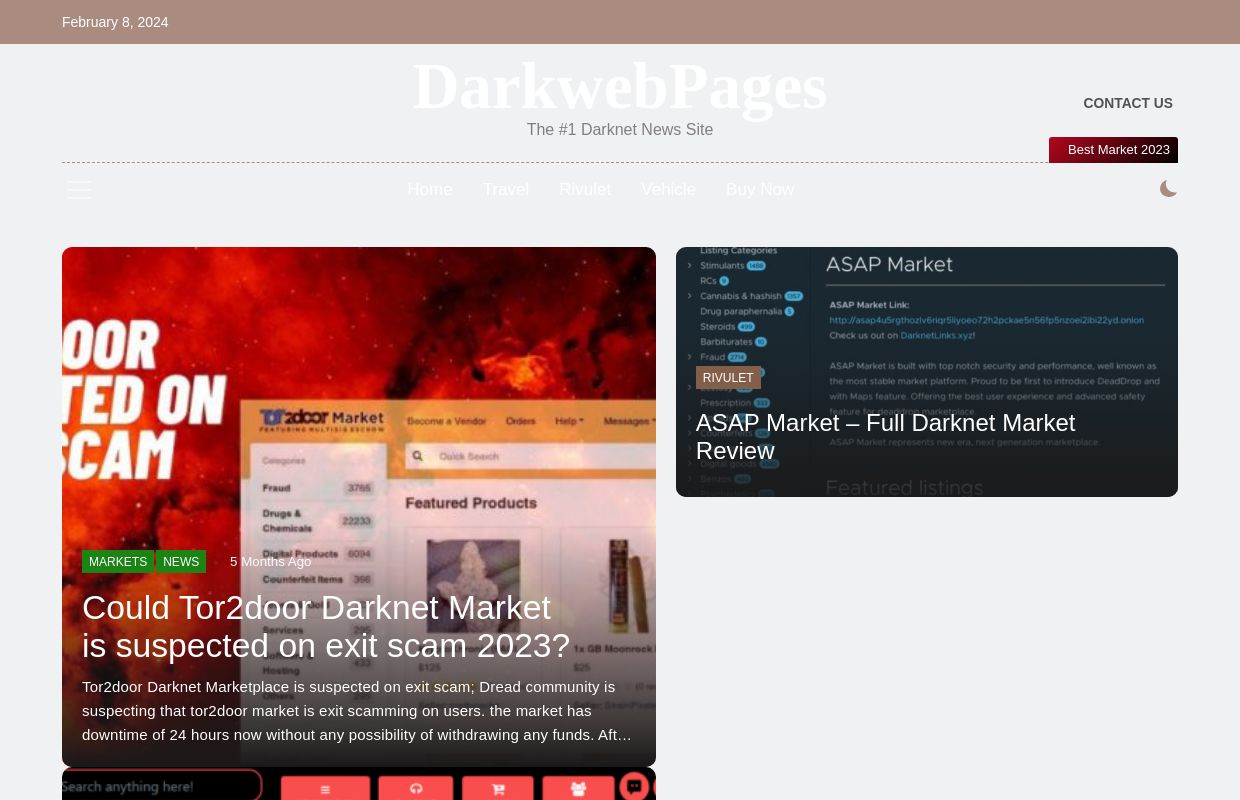The height and width of the screenshot is (800, 1240).
Task: Click the Best Market 2023 button
Action: [x=1114, y=150]
